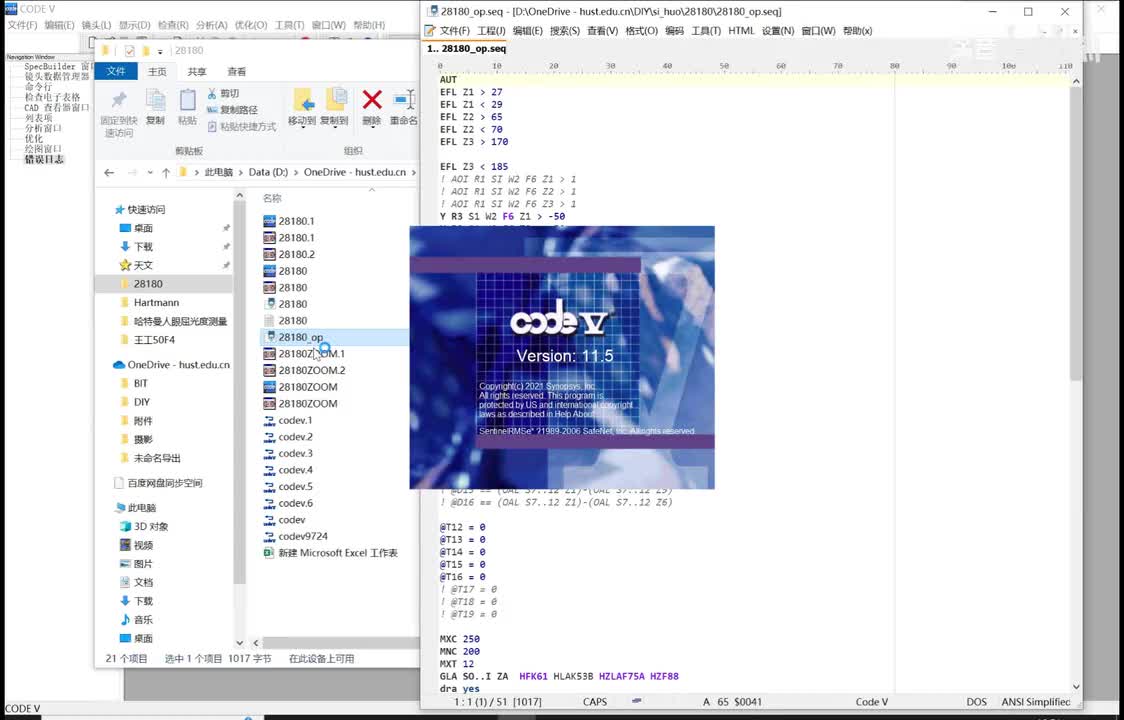The image size is (1124, 720).
Task: Click the Rename (重命名) ribbon icon
Action: coord(406,100)
